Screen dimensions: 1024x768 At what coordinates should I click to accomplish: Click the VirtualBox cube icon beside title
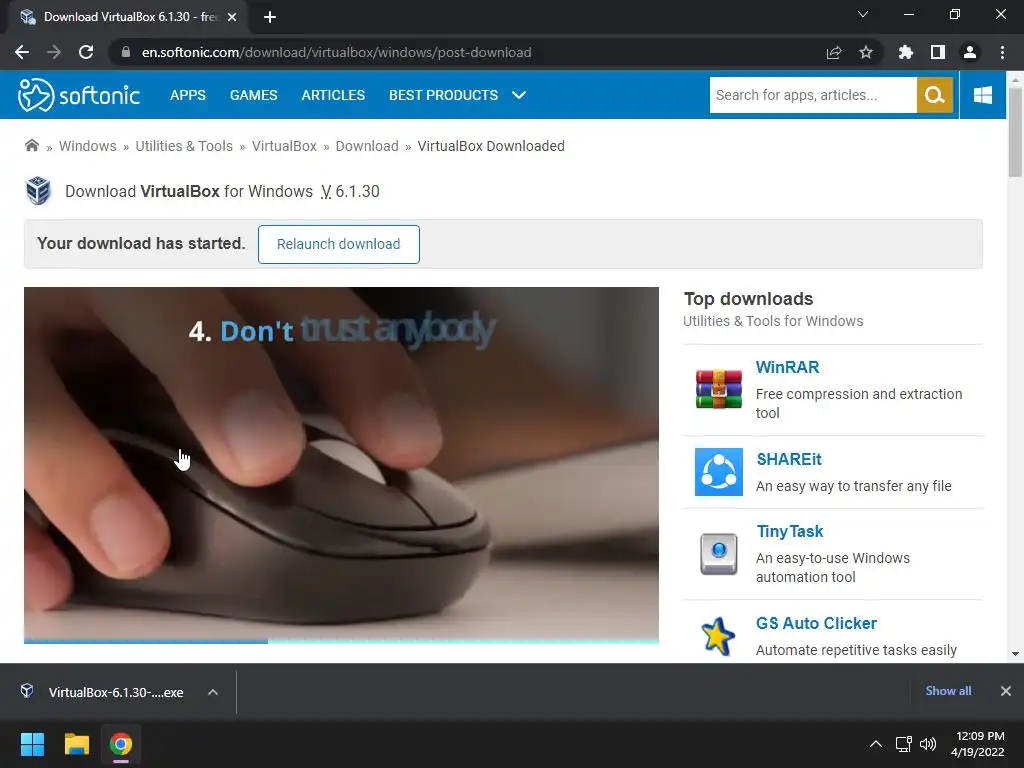(39, 191)
